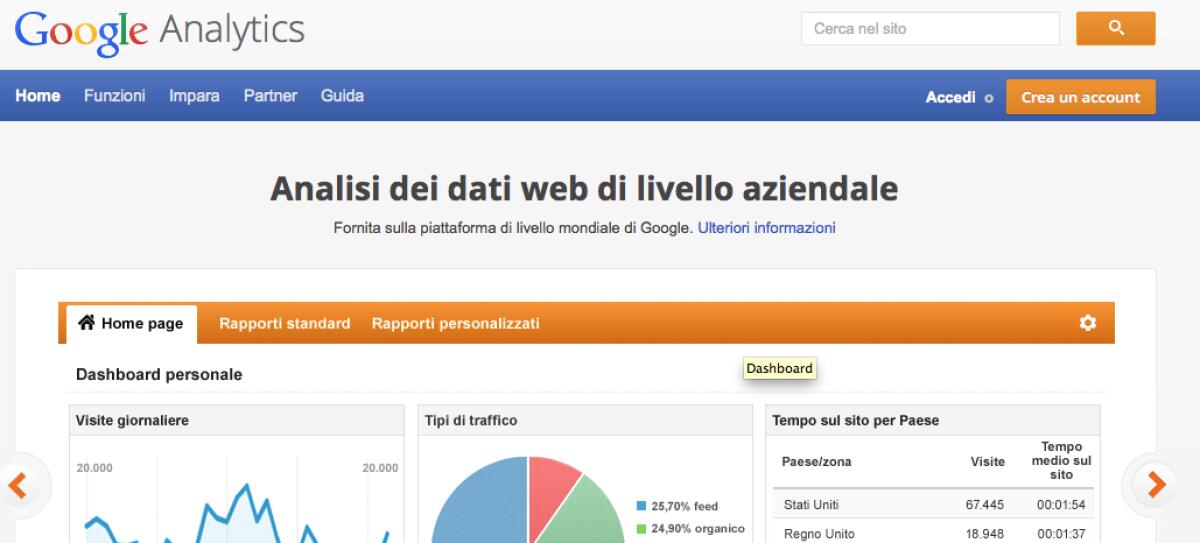
Task: Click the 'Crea un account' button
Action: [1081, 97]
